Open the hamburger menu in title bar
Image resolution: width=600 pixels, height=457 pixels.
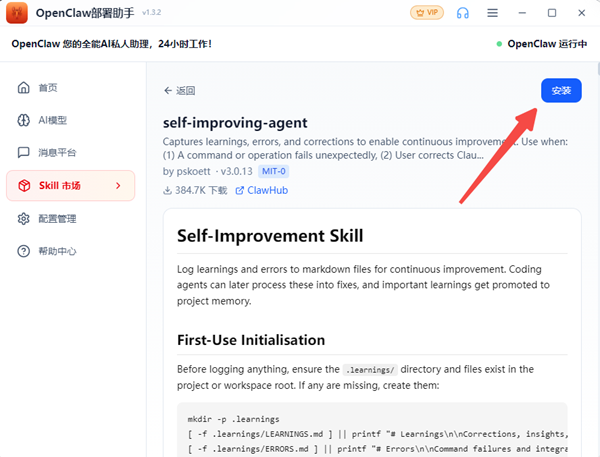[492, 13]
